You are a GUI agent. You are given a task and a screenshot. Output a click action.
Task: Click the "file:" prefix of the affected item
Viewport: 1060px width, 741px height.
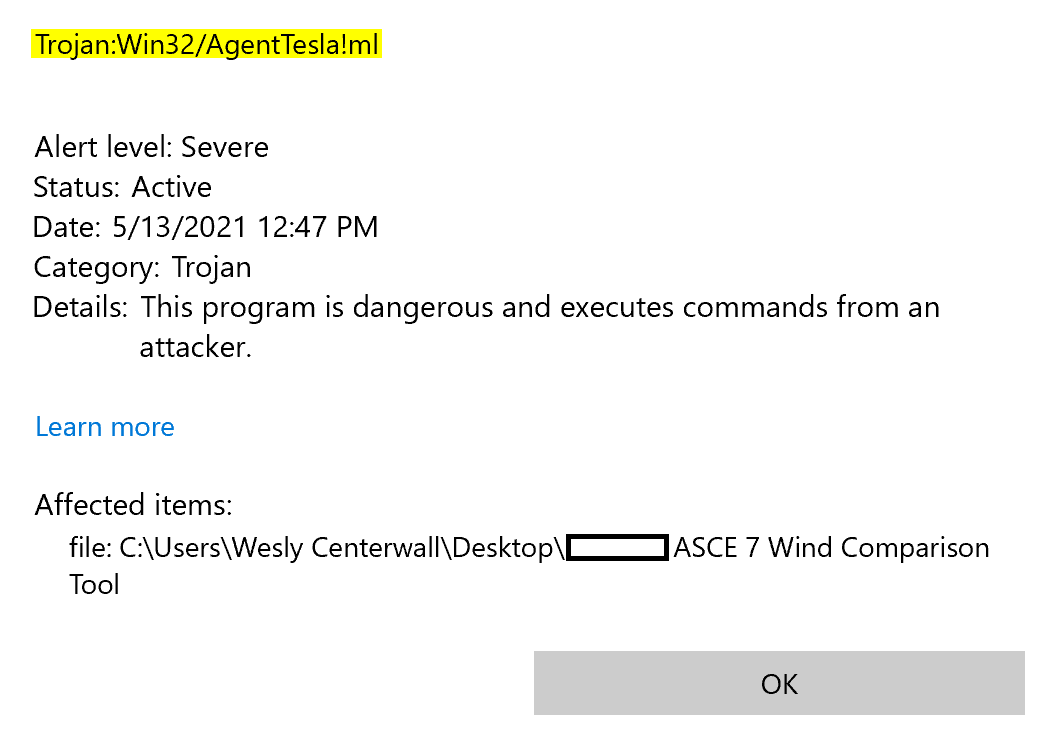point(90,548)
